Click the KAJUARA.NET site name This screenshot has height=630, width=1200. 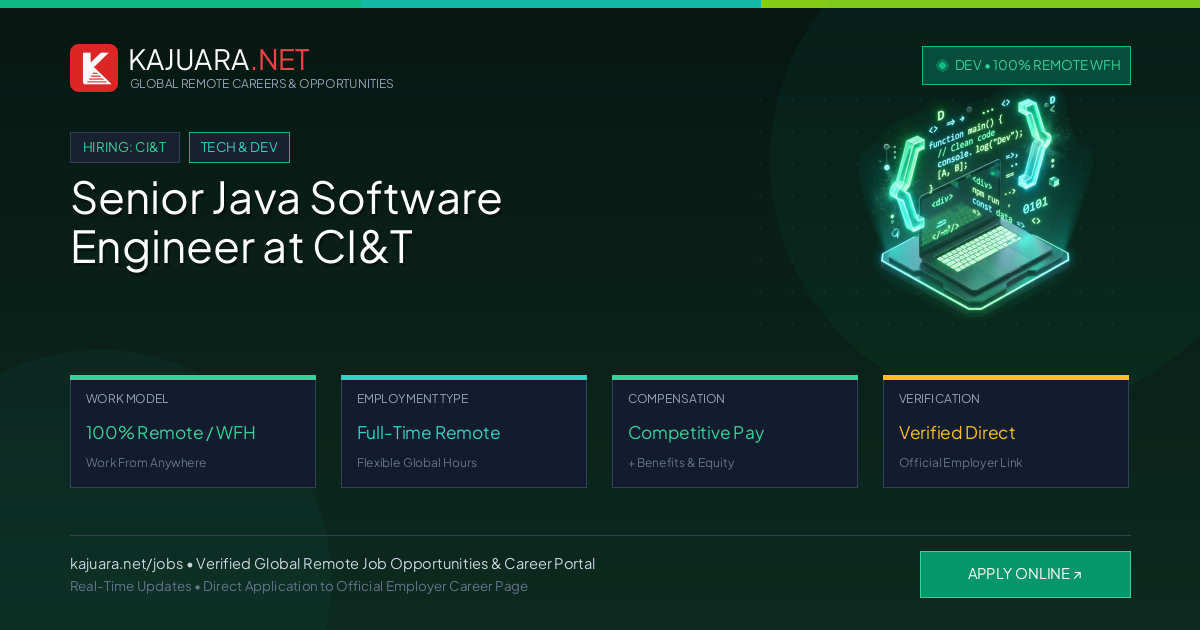point(219,60)
